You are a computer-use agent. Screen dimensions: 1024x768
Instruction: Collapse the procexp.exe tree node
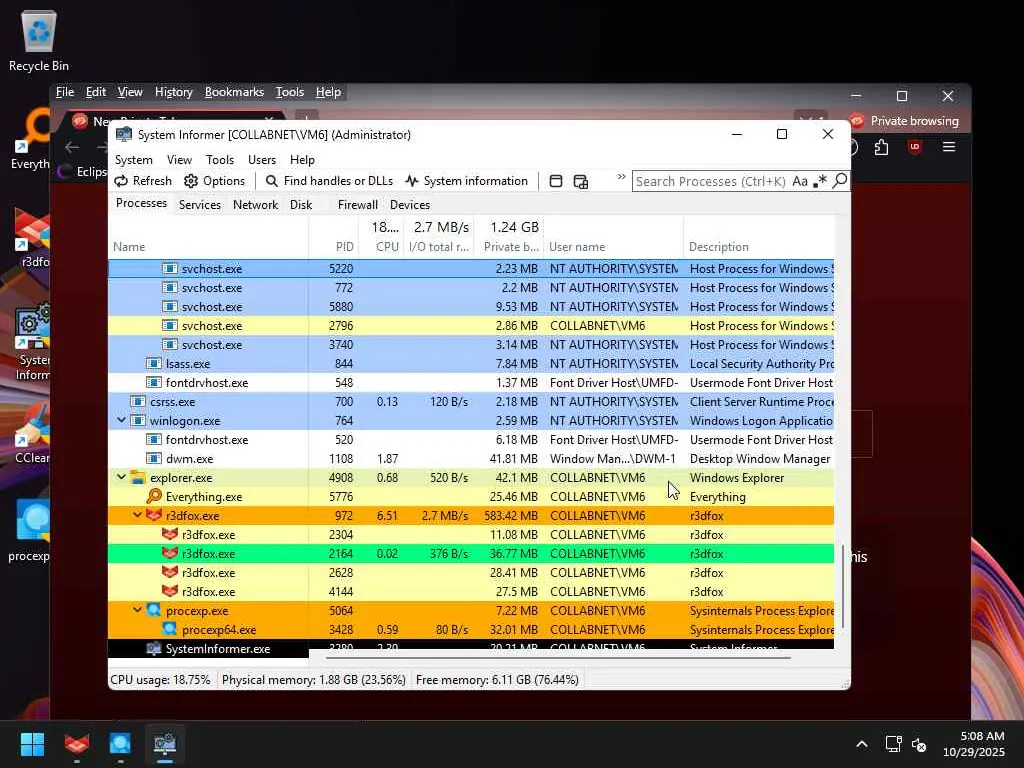(137, 610)
